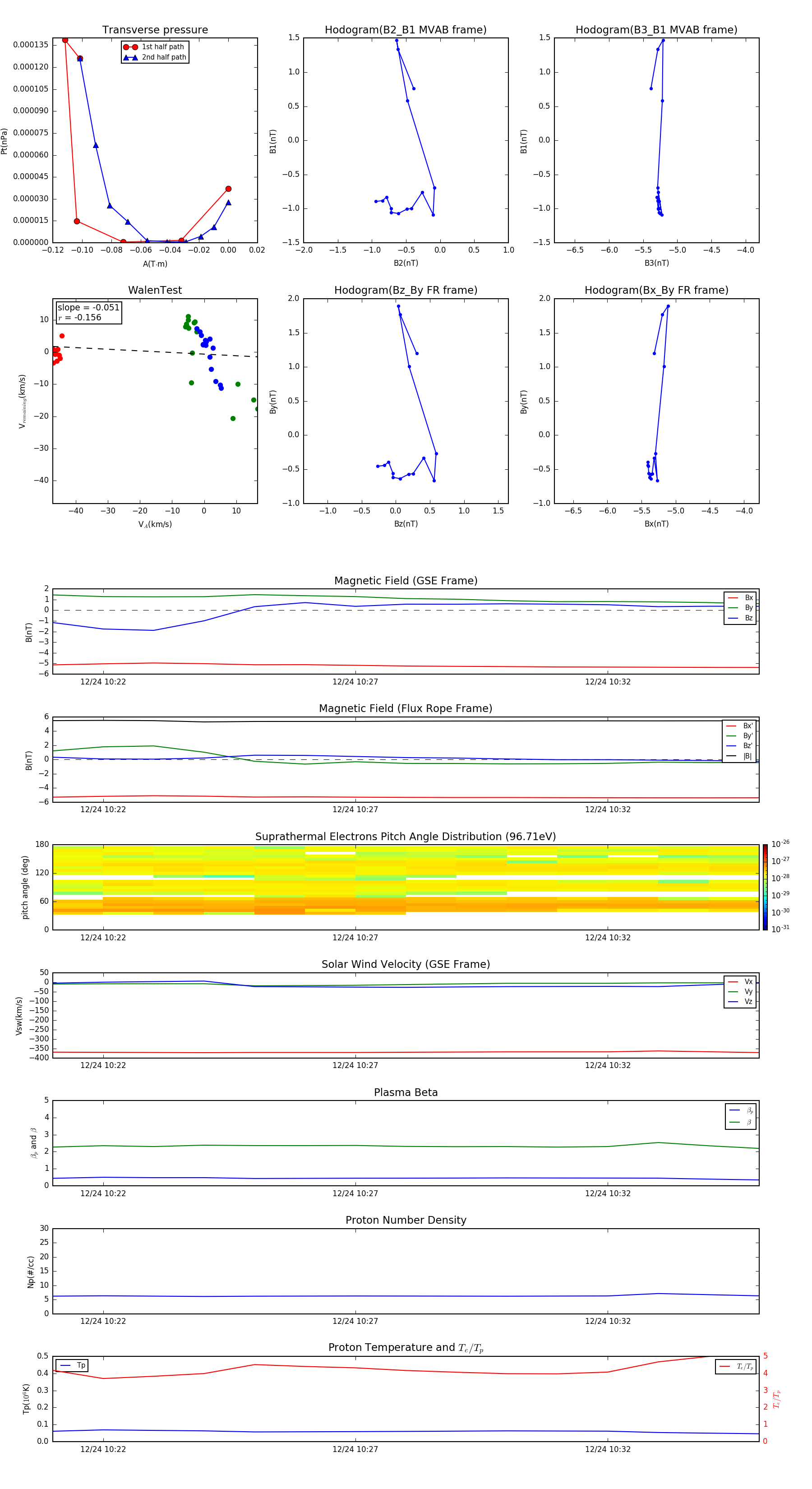Viewport: 812px width, 1489px height.
Task: Click the 'Pt(nPa)' y-axis label
Action: pyautogui.click(x=5, y=141)
